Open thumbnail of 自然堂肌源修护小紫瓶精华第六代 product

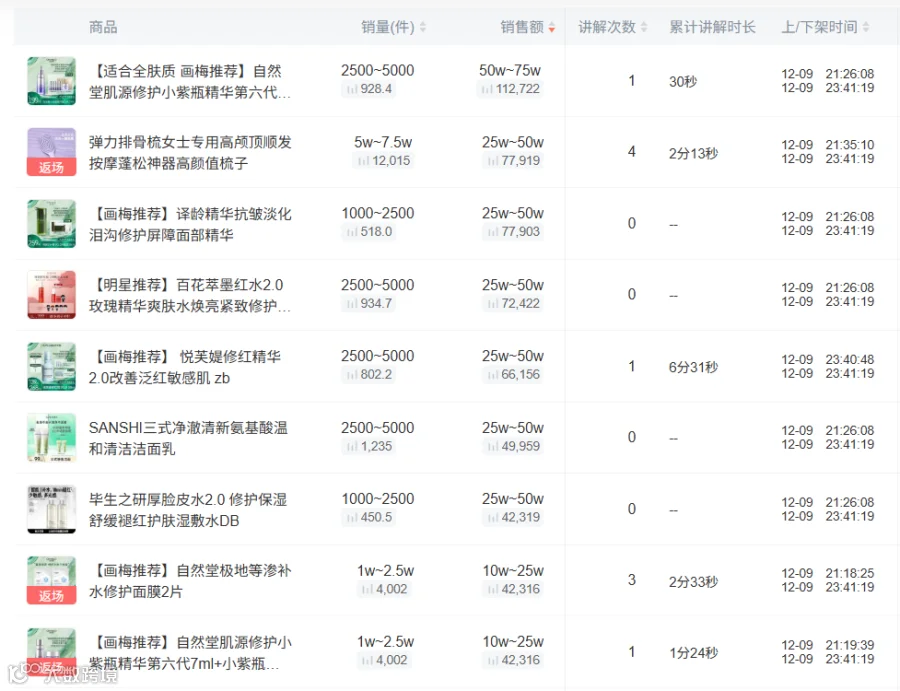52,81
